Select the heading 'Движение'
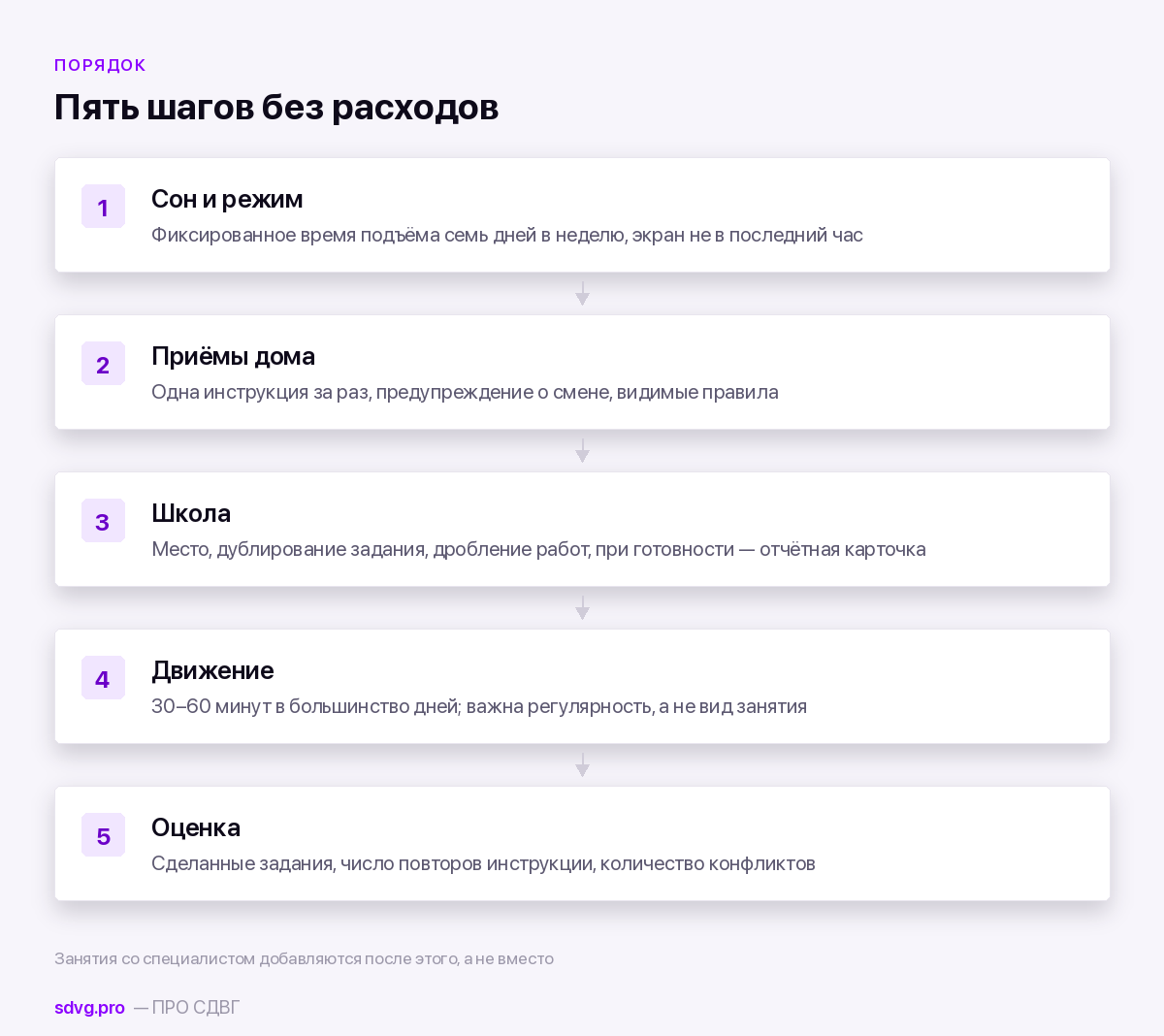1164x1036 pixels. [212, 670]
